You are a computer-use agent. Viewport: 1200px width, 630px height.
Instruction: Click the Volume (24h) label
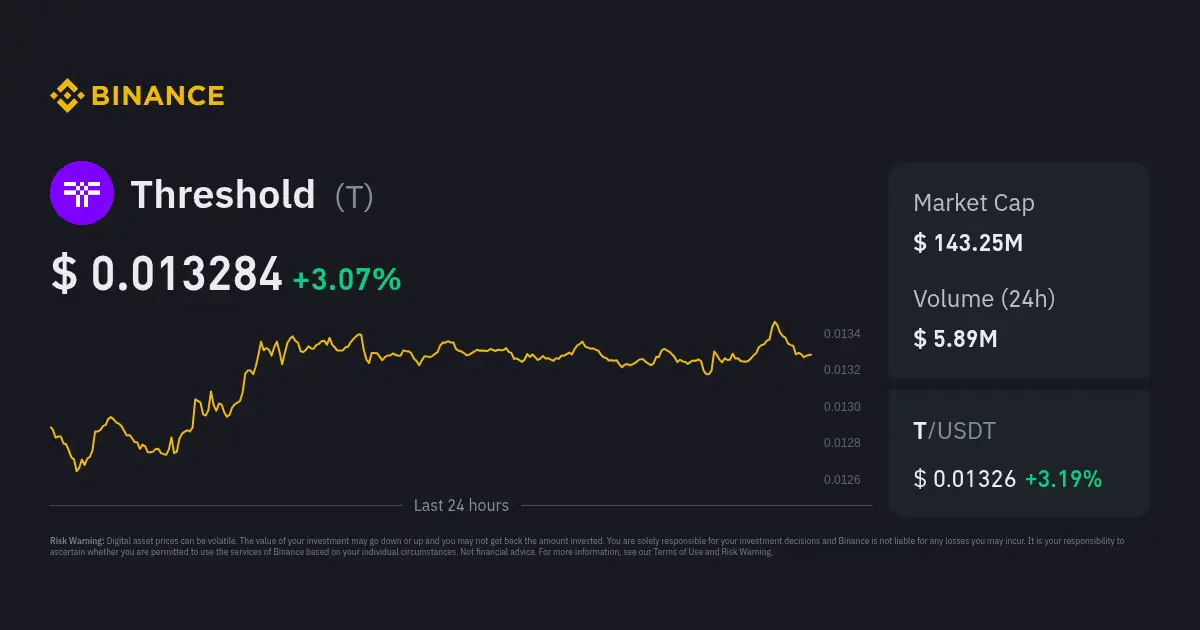click(984, 298)
